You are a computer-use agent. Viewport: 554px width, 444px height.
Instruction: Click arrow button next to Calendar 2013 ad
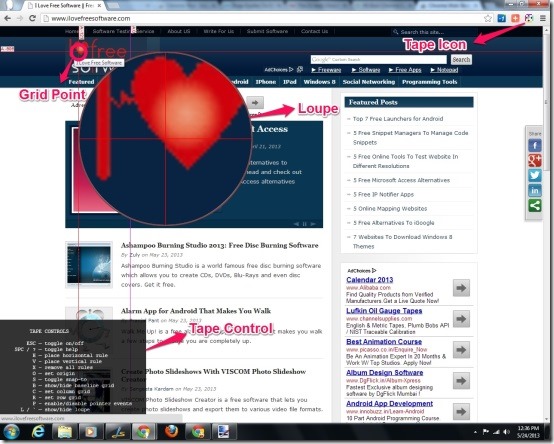pos(461,288)
